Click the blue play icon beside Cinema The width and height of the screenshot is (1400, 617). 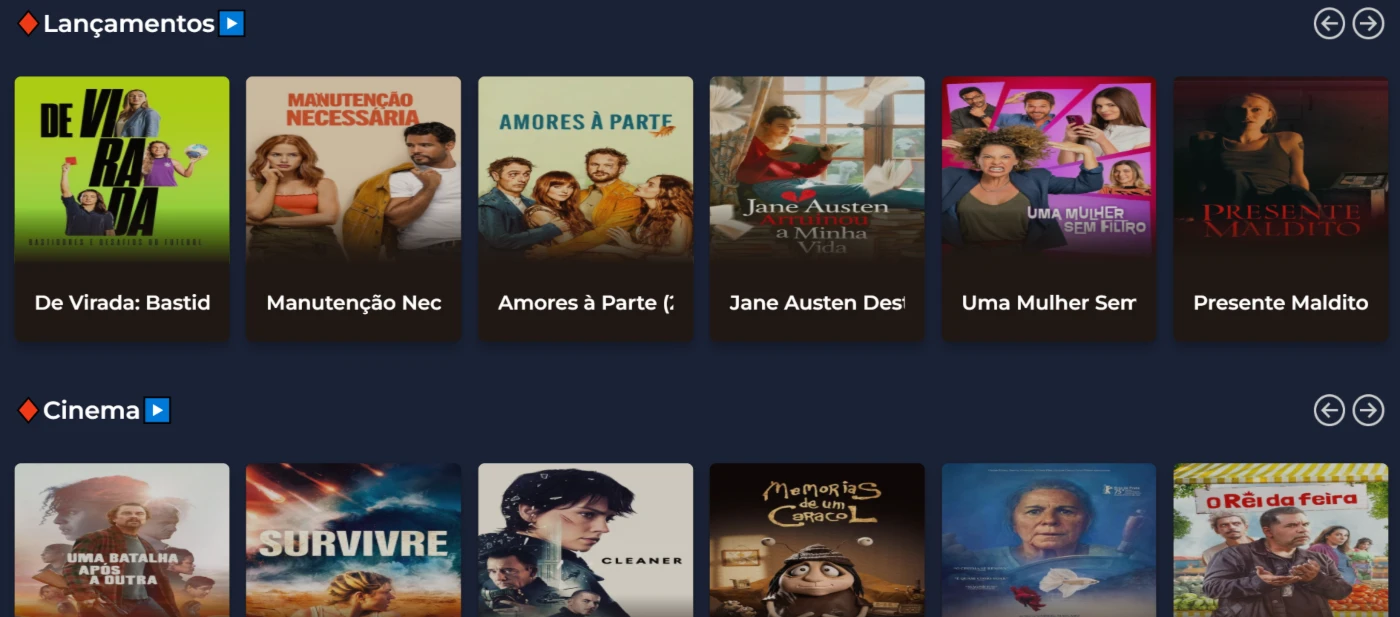point(157,410)
